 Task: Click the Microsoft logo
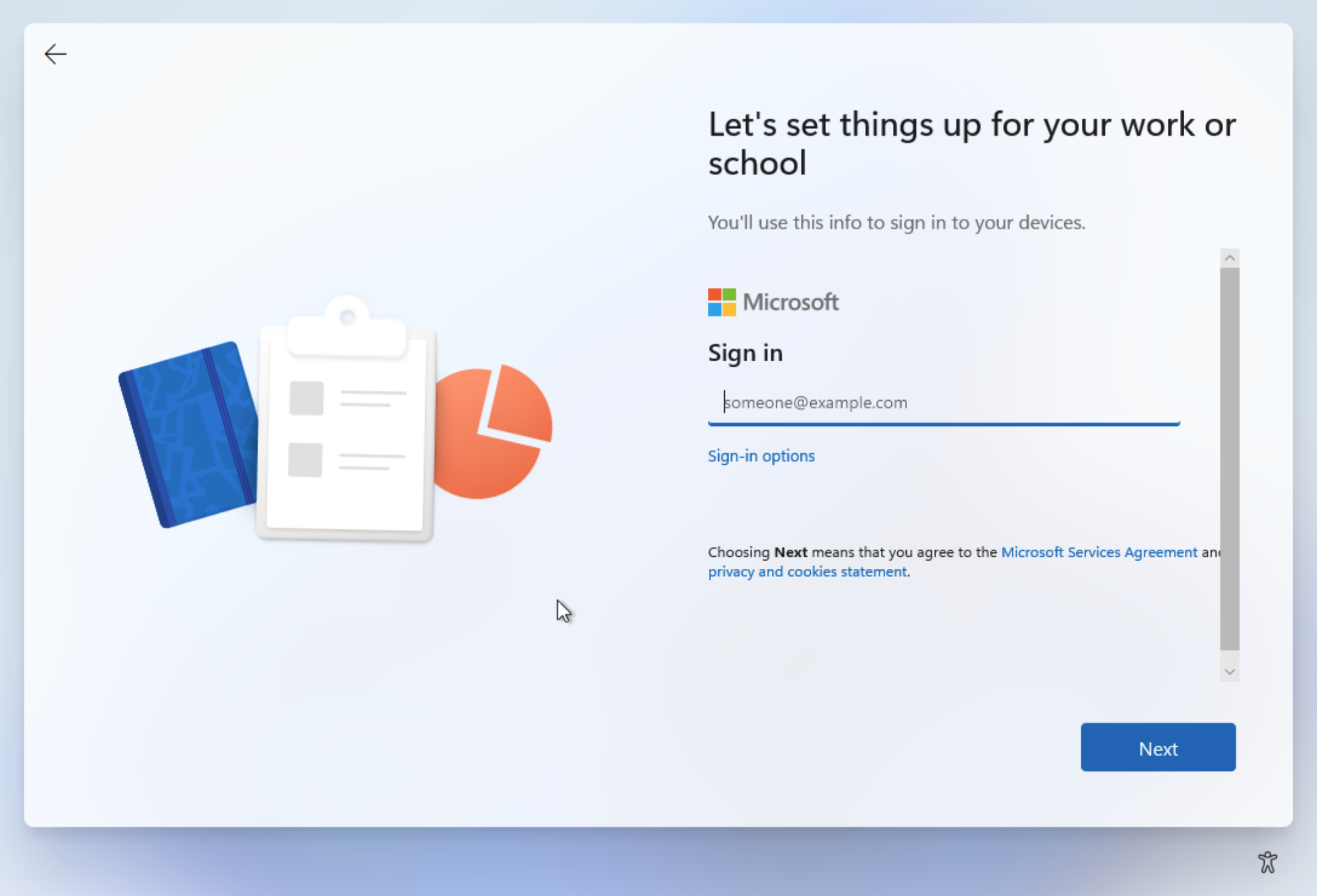tap(773, 302)
